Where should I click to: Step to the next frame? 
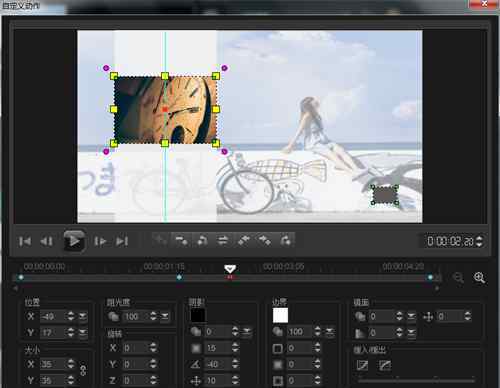coord(100,241)
